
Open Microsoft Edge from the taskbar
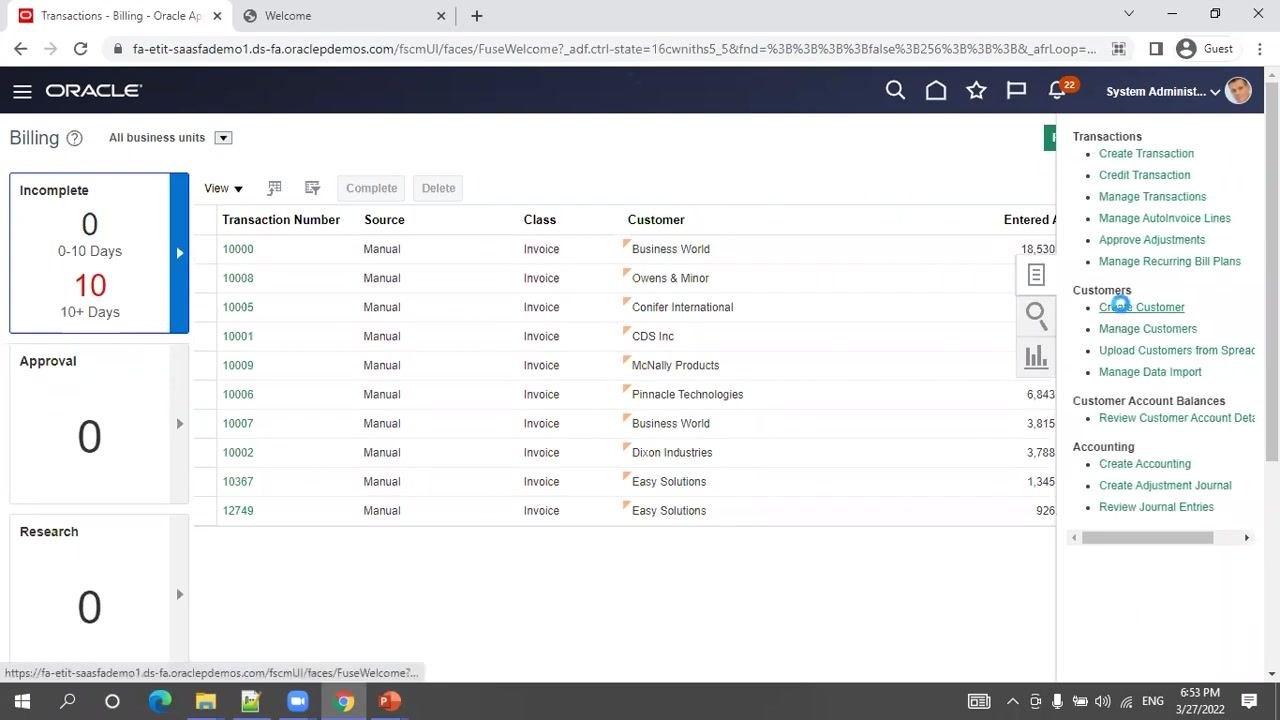pos(160,701)
